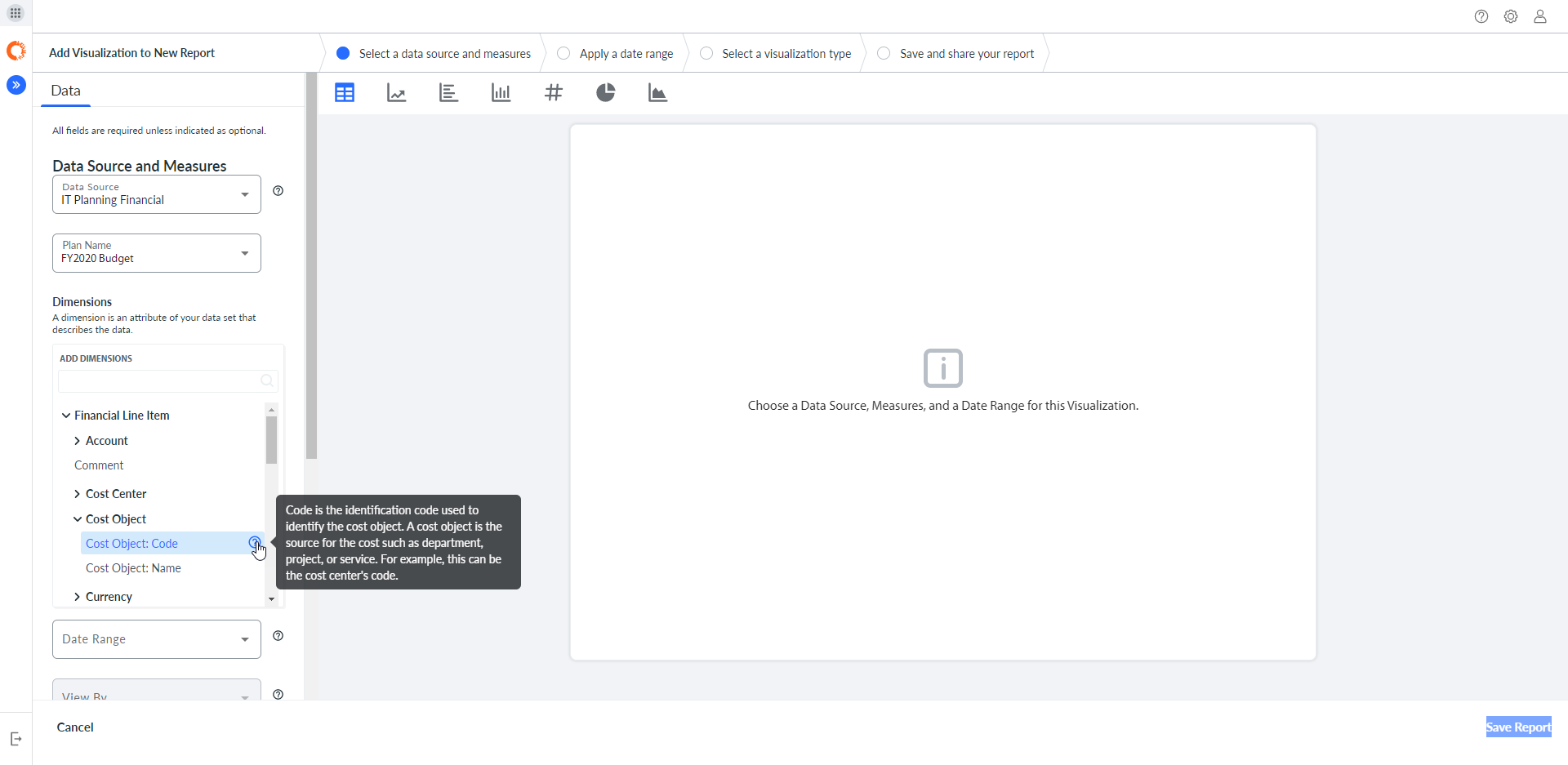This screenshot has width=1568, height=765.
Task: Expand the Cost Center dimension node
Action: 78,494
